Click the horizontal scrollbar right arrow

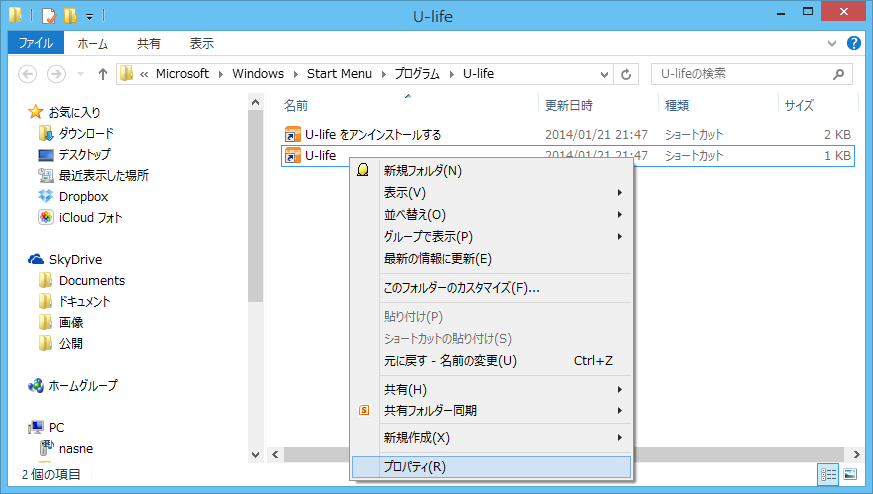(x=856, y=454)
